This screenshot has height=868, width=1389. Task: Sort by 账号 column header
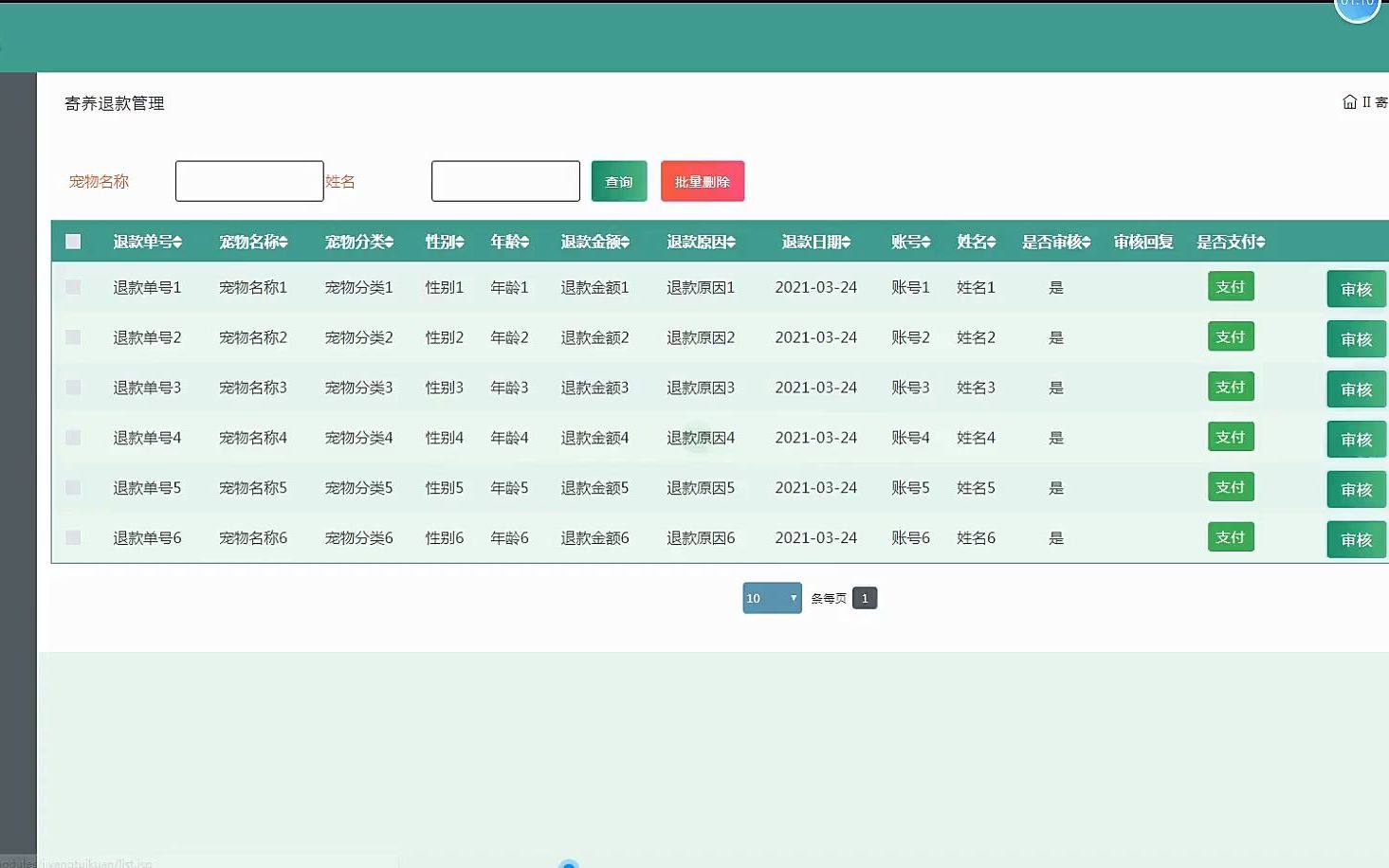[x=910, y=242]
